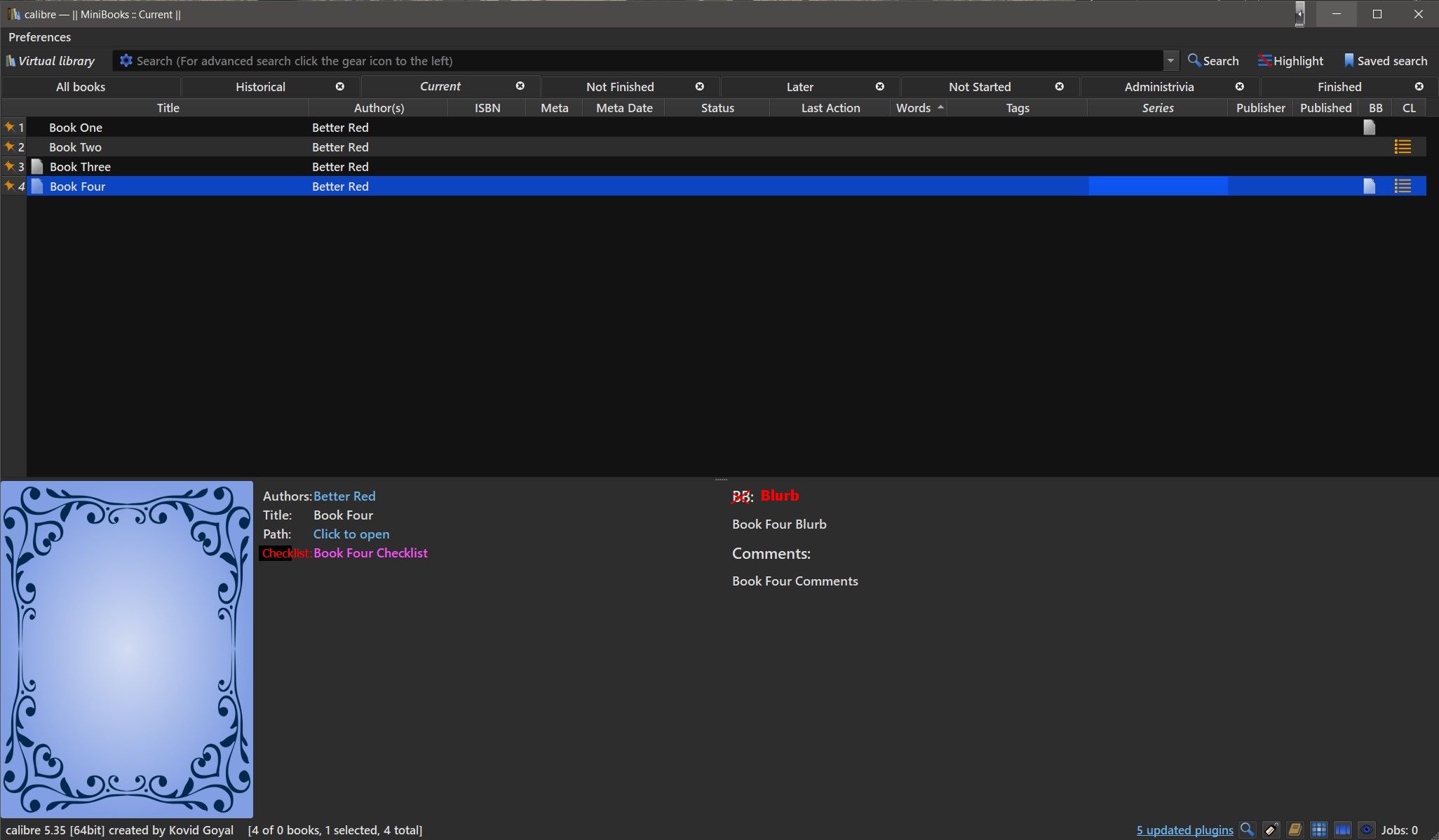
Task: Click the Book One BB document icon
Action: click(x=1369, y=127)
